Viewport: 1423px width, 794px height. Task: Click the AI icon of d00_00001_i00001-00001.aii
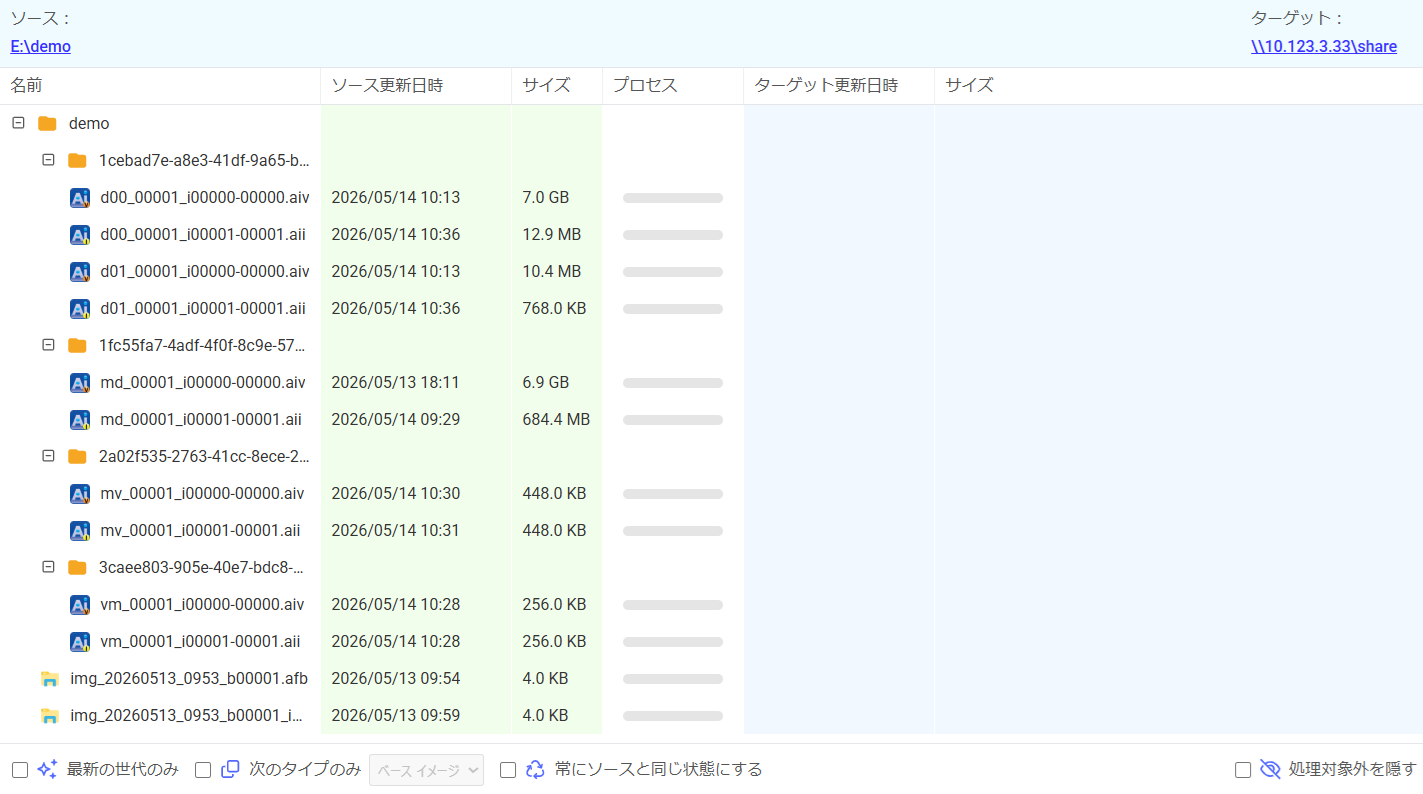80,235
